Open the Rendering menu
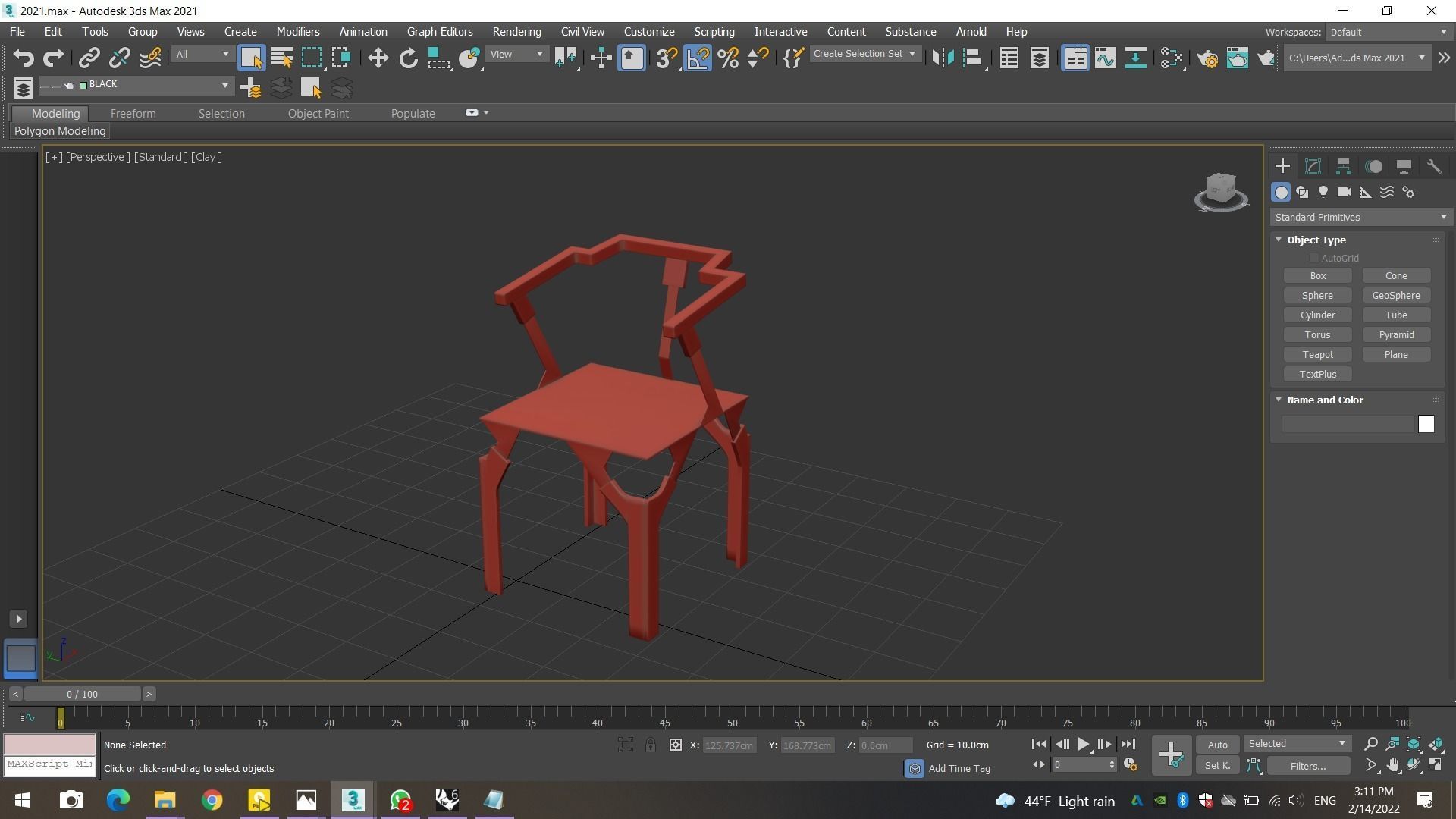 click(516, 32)
